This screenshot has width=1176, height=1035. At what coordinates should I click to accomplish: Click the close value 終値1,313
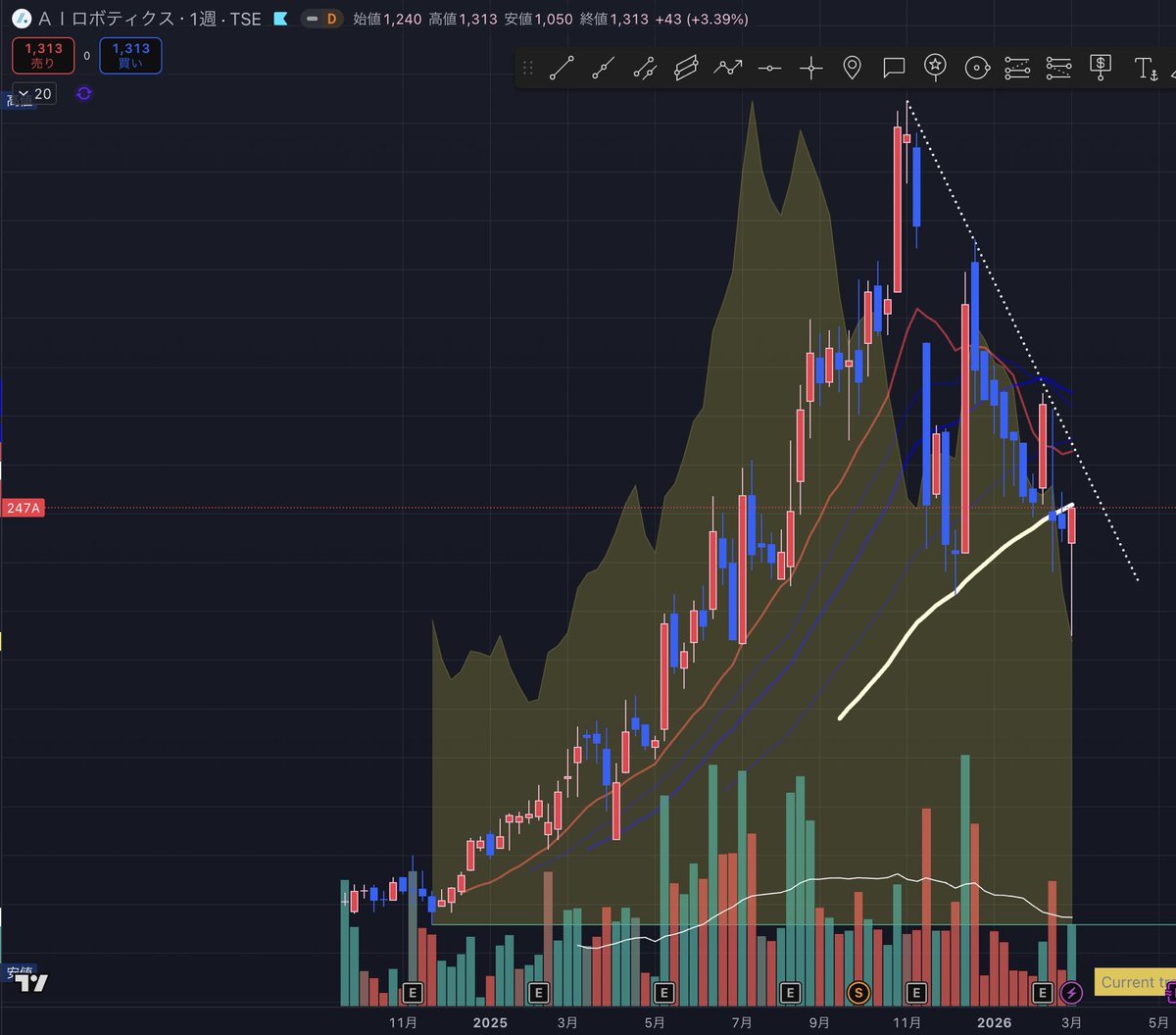click(x=614, y=19)
